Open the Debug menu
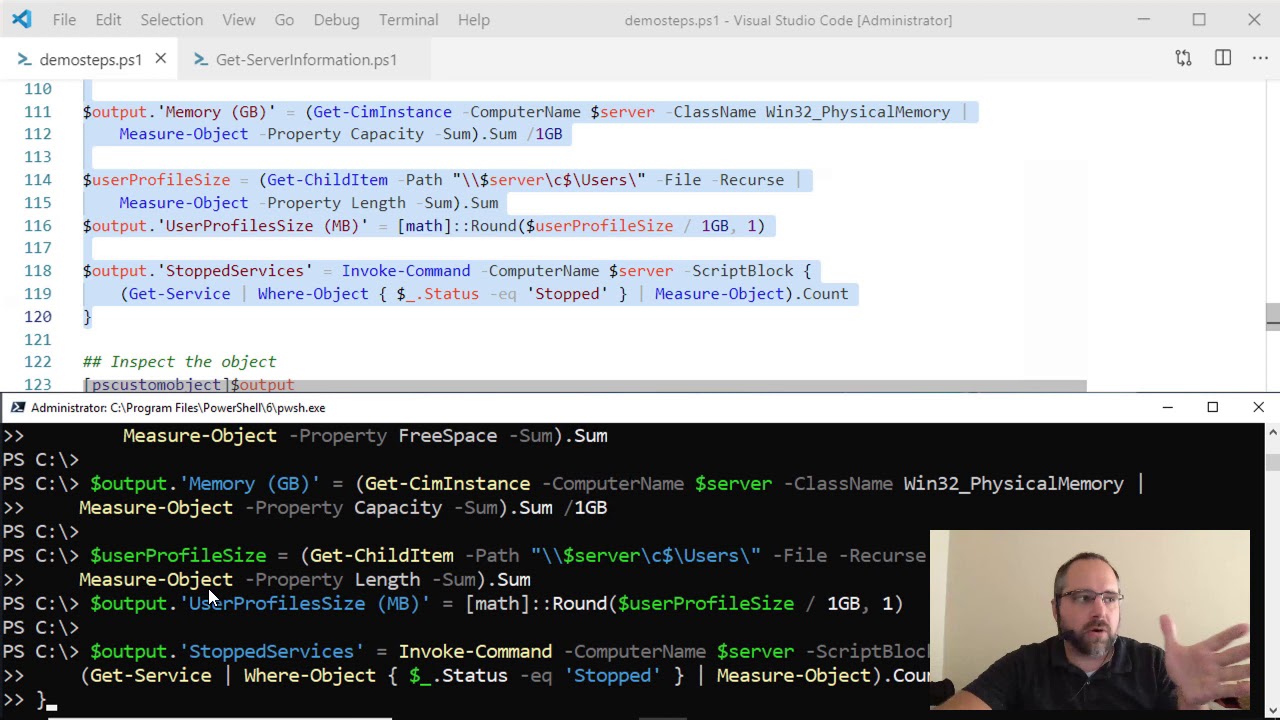 pos(336,20)
